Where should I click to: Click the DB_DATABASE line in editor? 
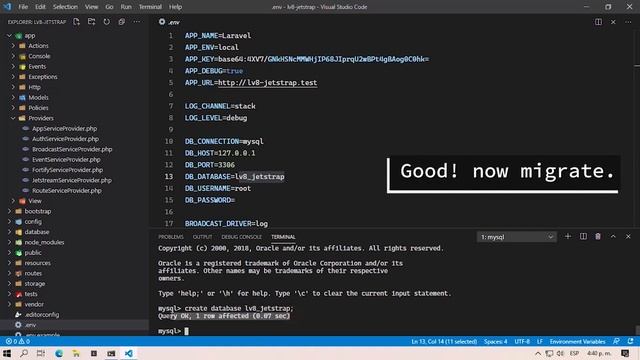[235, 177]
